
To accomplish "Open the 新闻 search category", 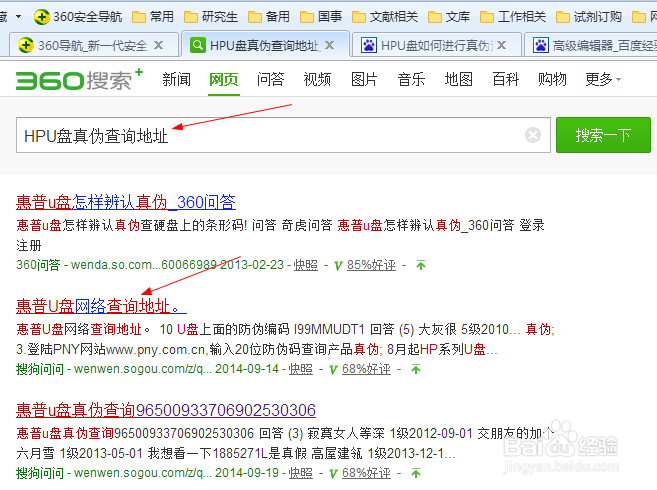I will pyautogui.click(x=176, y=79).
